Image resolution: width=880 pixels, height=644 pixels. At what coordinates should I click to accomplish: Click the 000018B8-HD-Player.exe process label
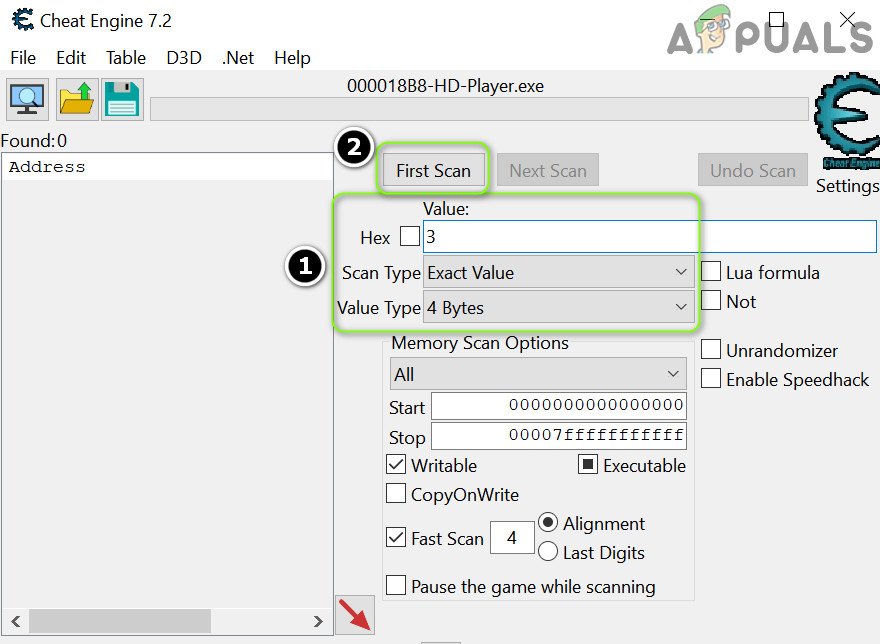tap(445, 86)
